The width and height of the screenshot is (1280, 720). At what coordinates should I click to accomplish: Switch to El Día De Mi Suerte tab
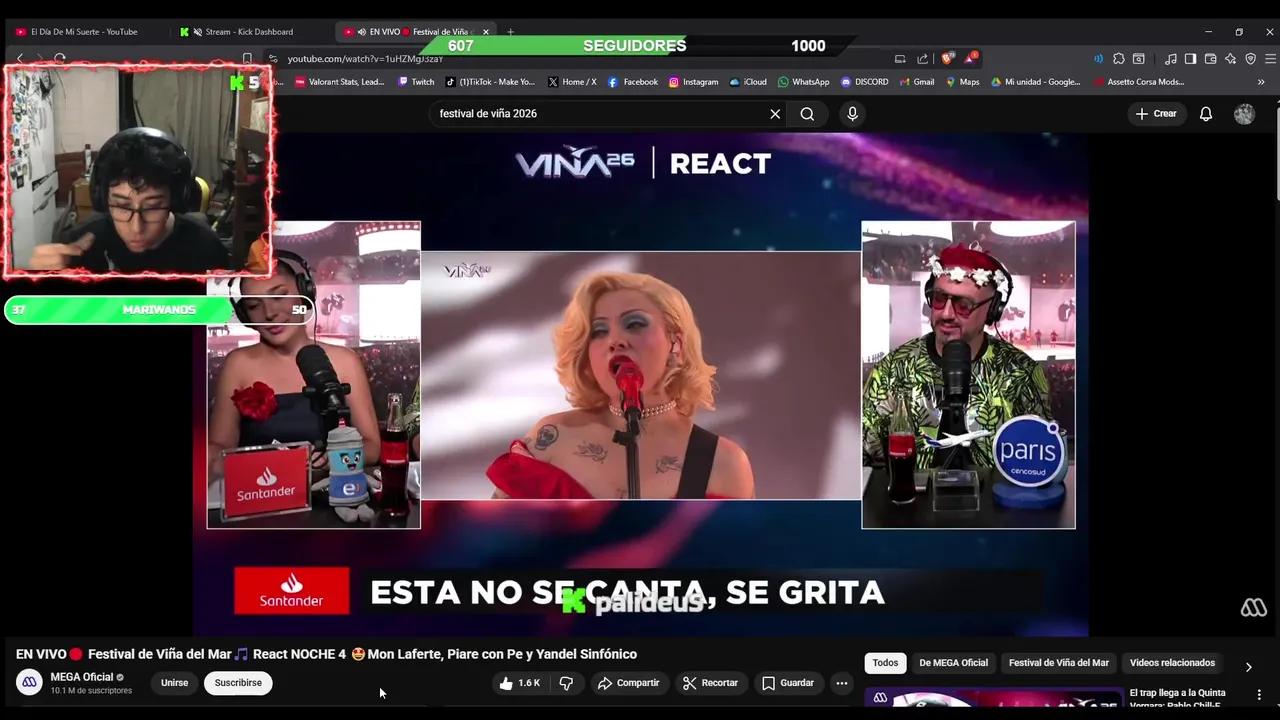click(84, 32)
